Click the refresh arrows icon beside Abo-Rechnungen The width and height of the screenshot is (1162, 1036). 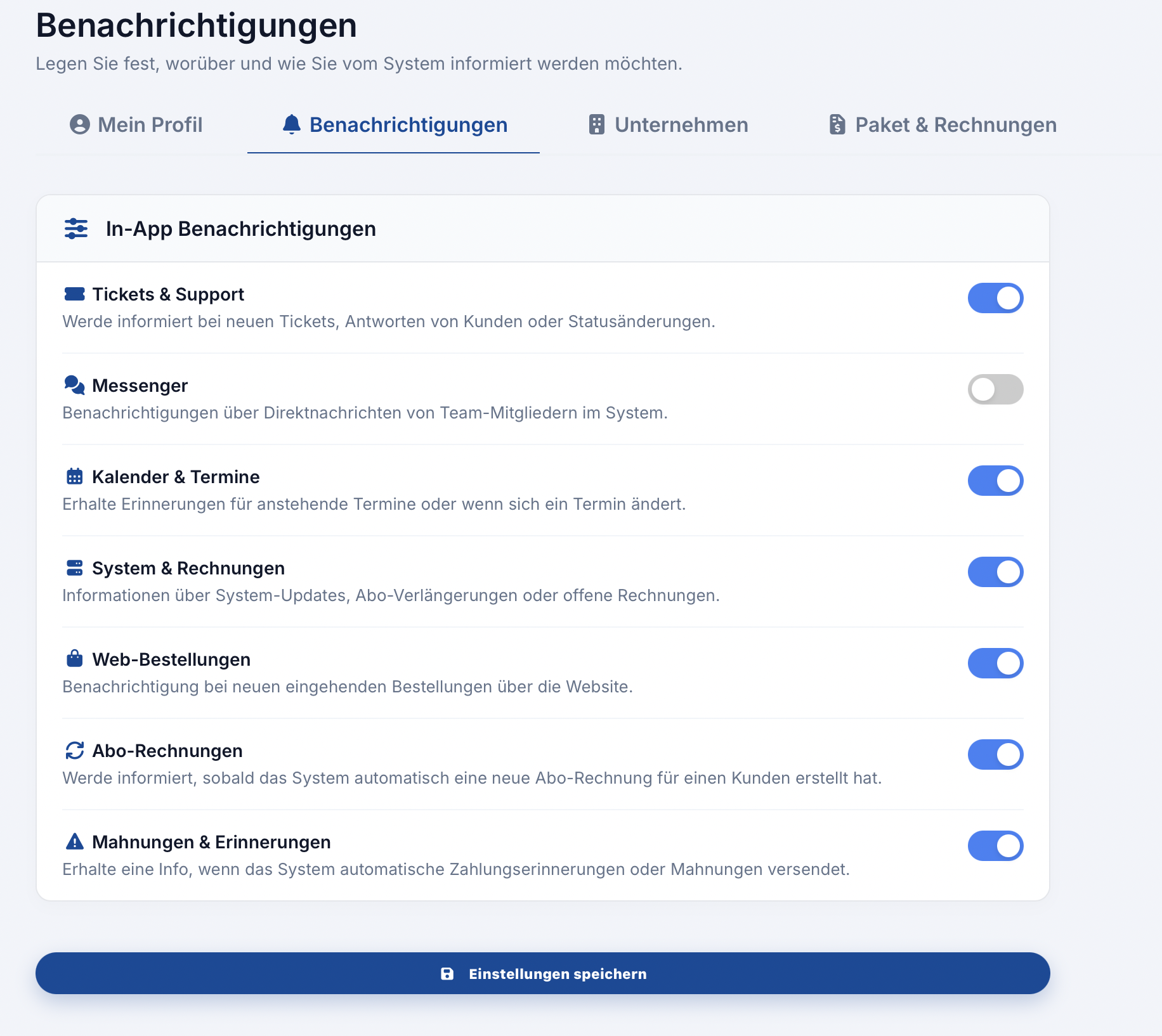75,750
